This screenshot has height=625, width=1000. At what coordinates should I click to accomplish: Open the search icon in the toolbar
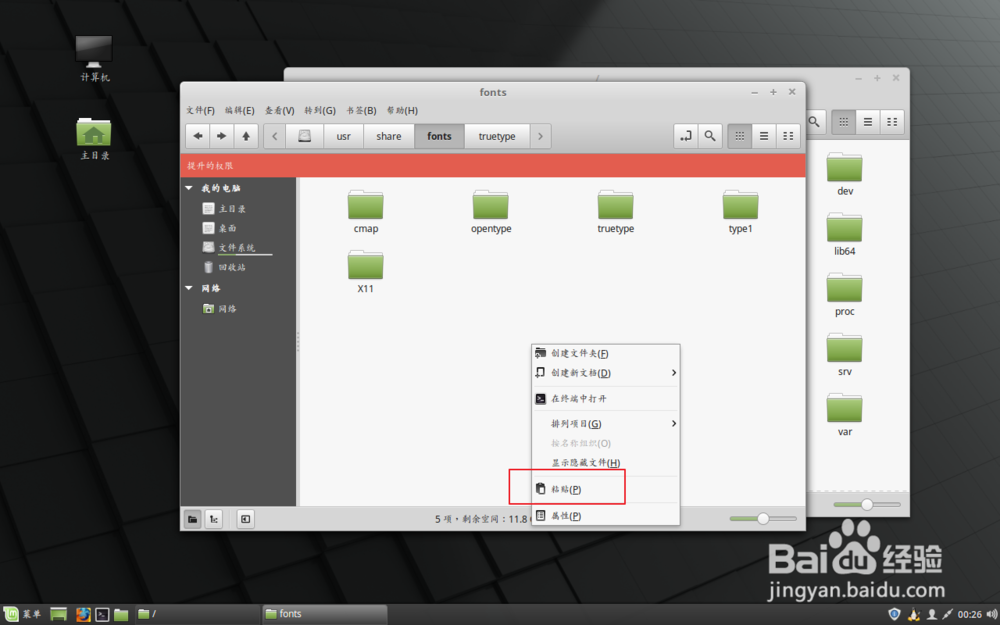coord(709,135)
